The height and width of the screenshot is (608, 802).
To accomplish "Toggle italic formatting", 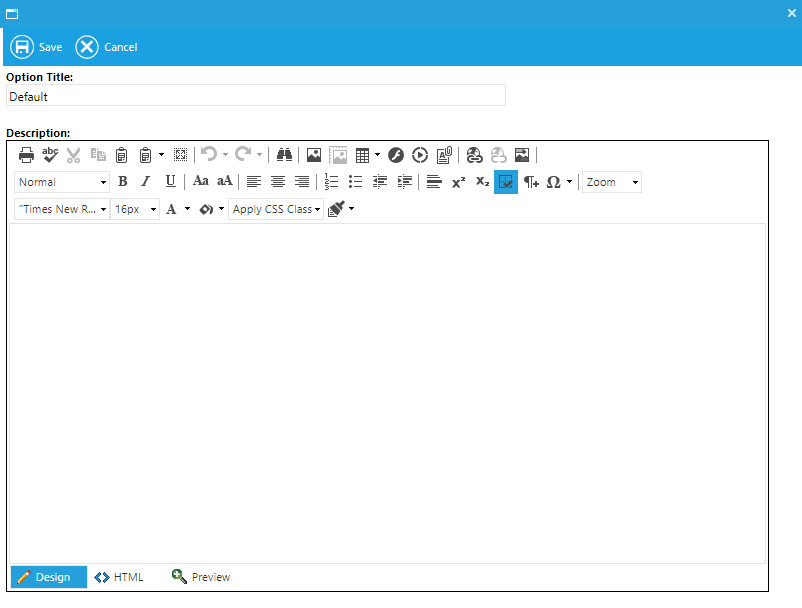I will [x=146, y=182].
